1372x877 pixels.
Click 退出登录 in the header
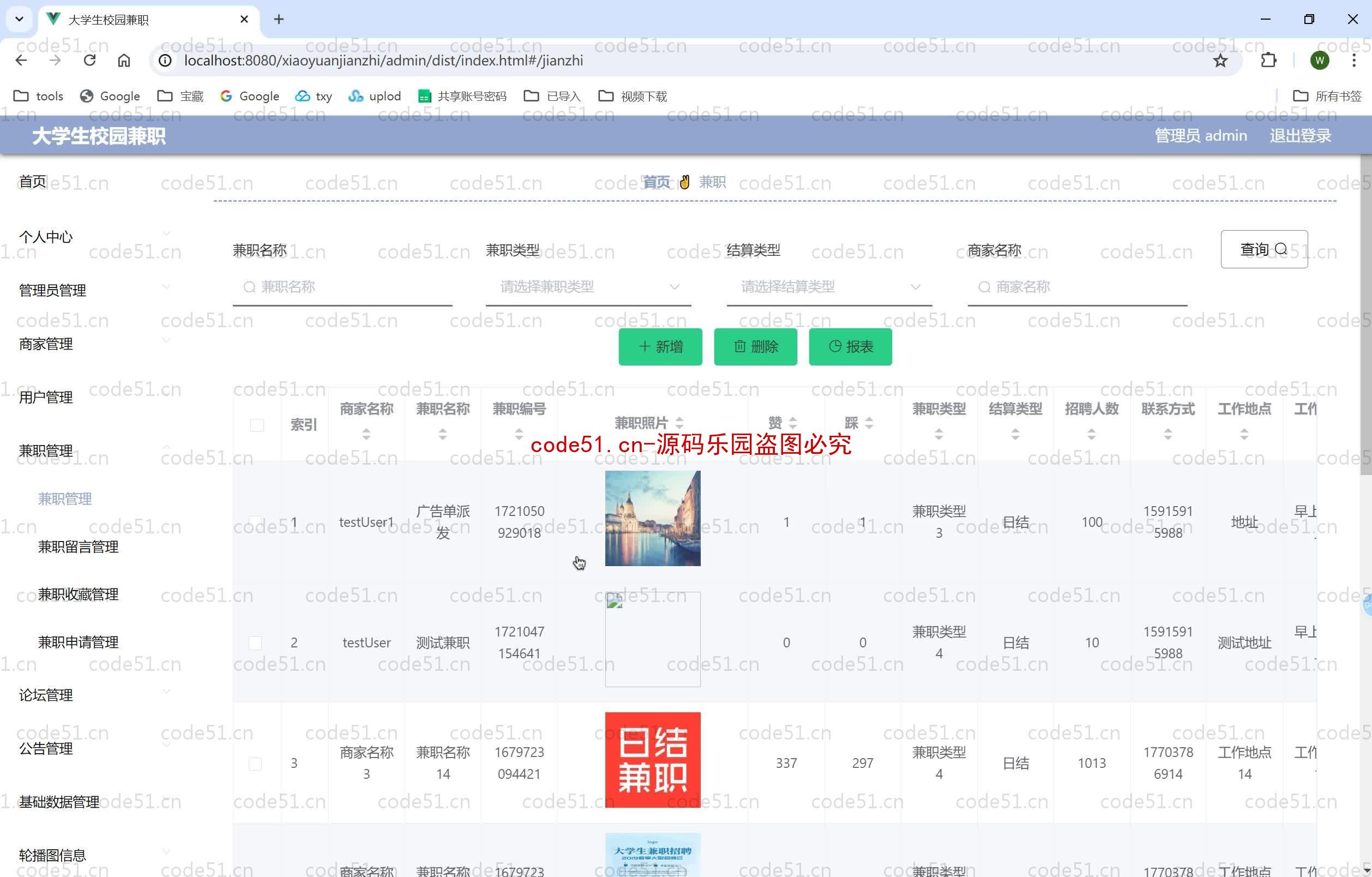(1300, 136)
